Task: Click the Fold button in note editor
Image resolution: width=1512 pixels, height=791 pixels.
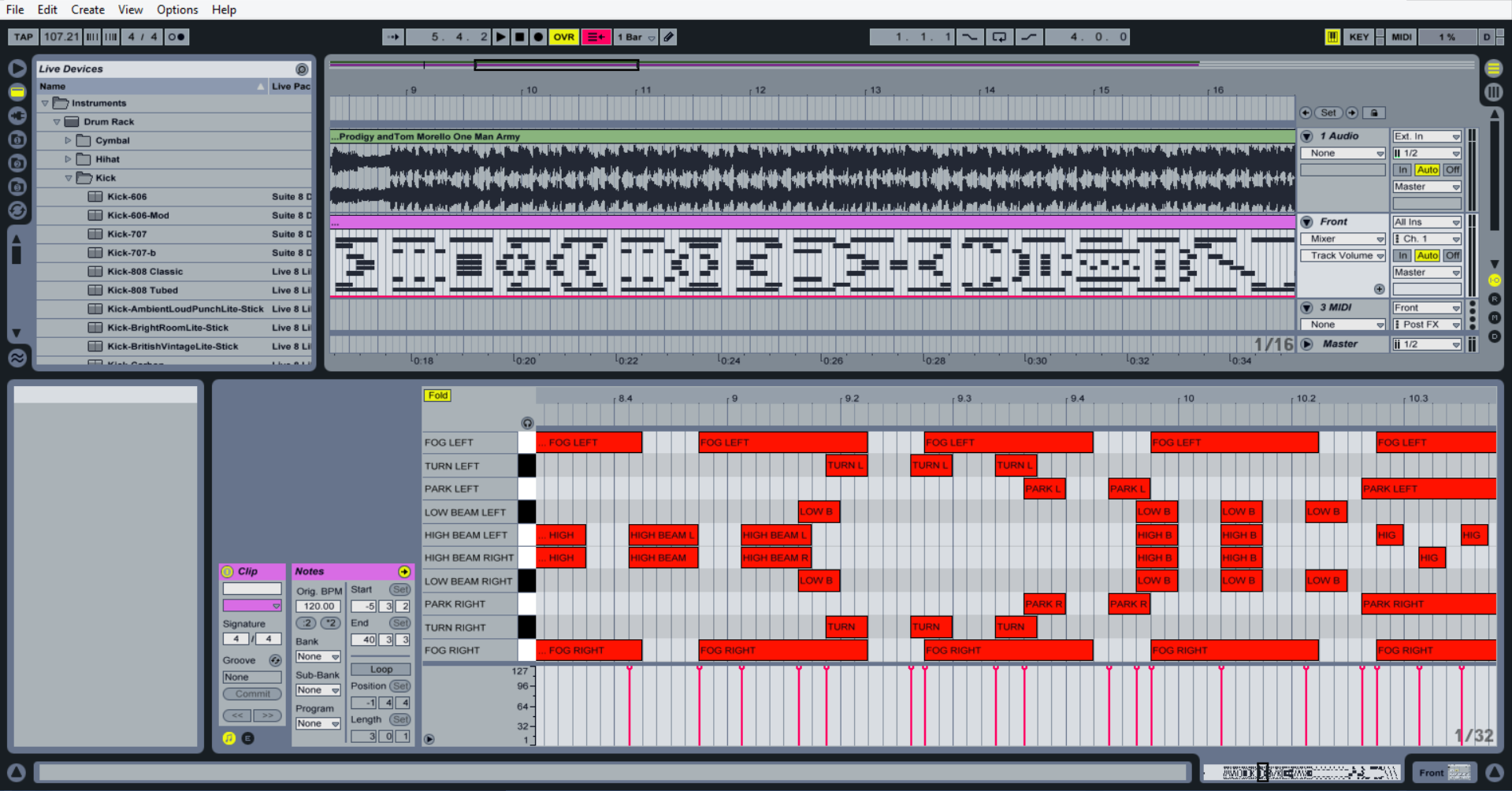Action: pos(438,395)
